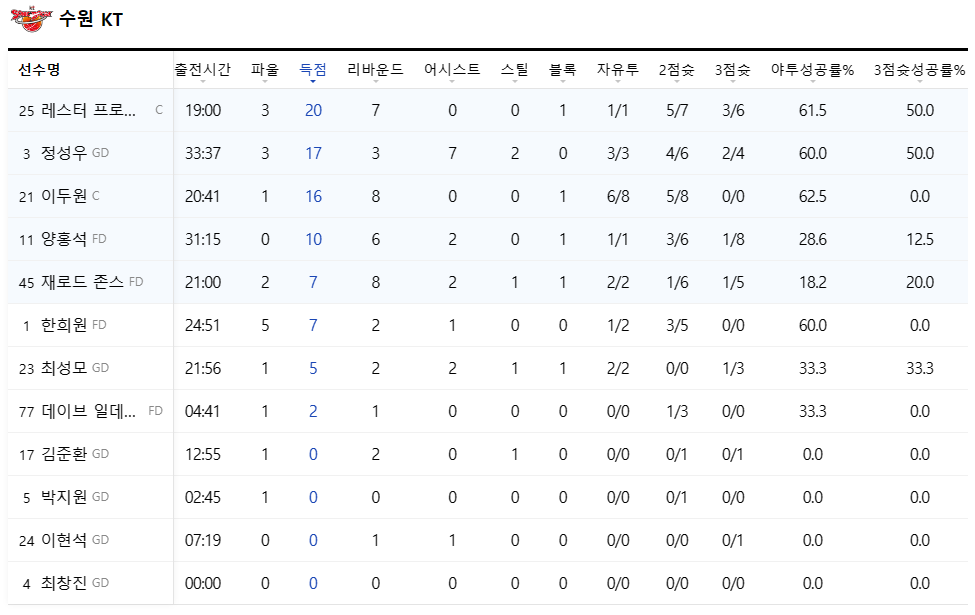Select points value 17 for 정성우
975x615 pixels.
313,153
